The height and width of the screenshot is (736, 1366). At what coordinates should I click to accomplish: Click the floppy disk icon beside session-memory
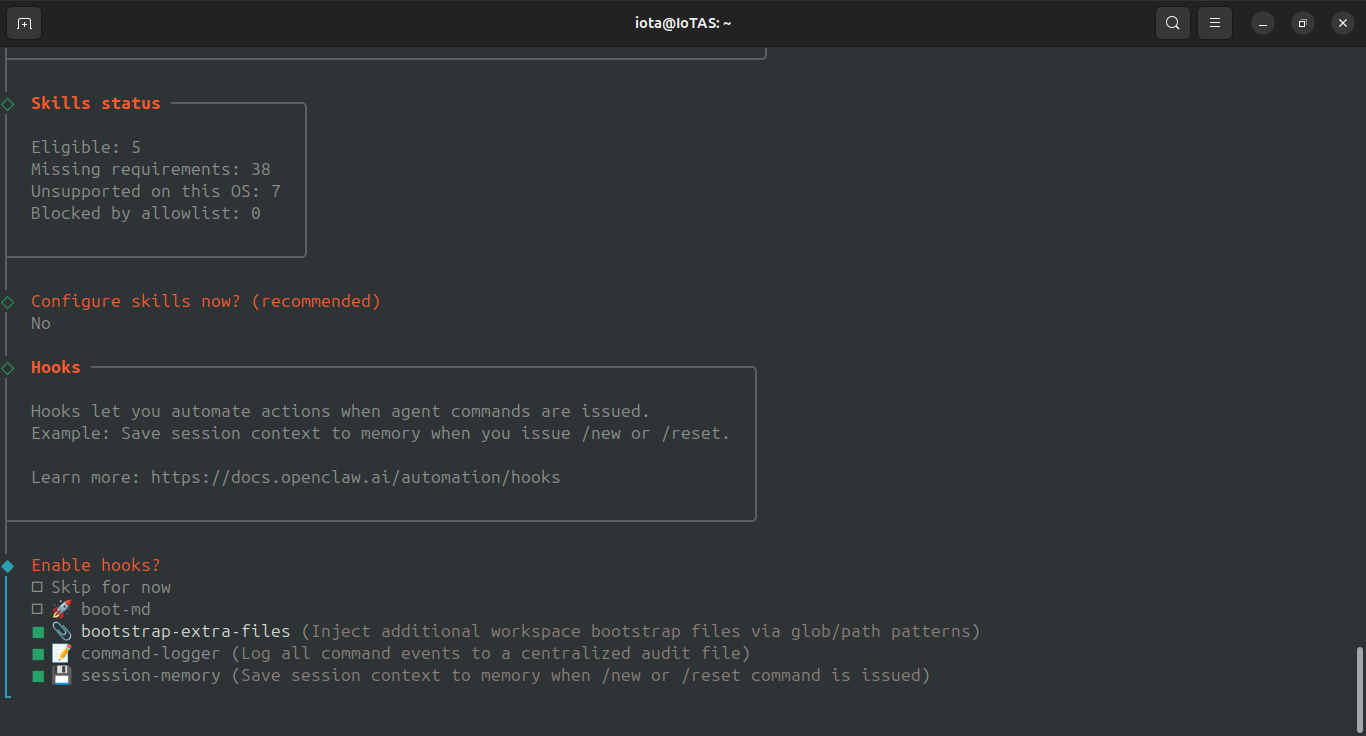[61, 675]
